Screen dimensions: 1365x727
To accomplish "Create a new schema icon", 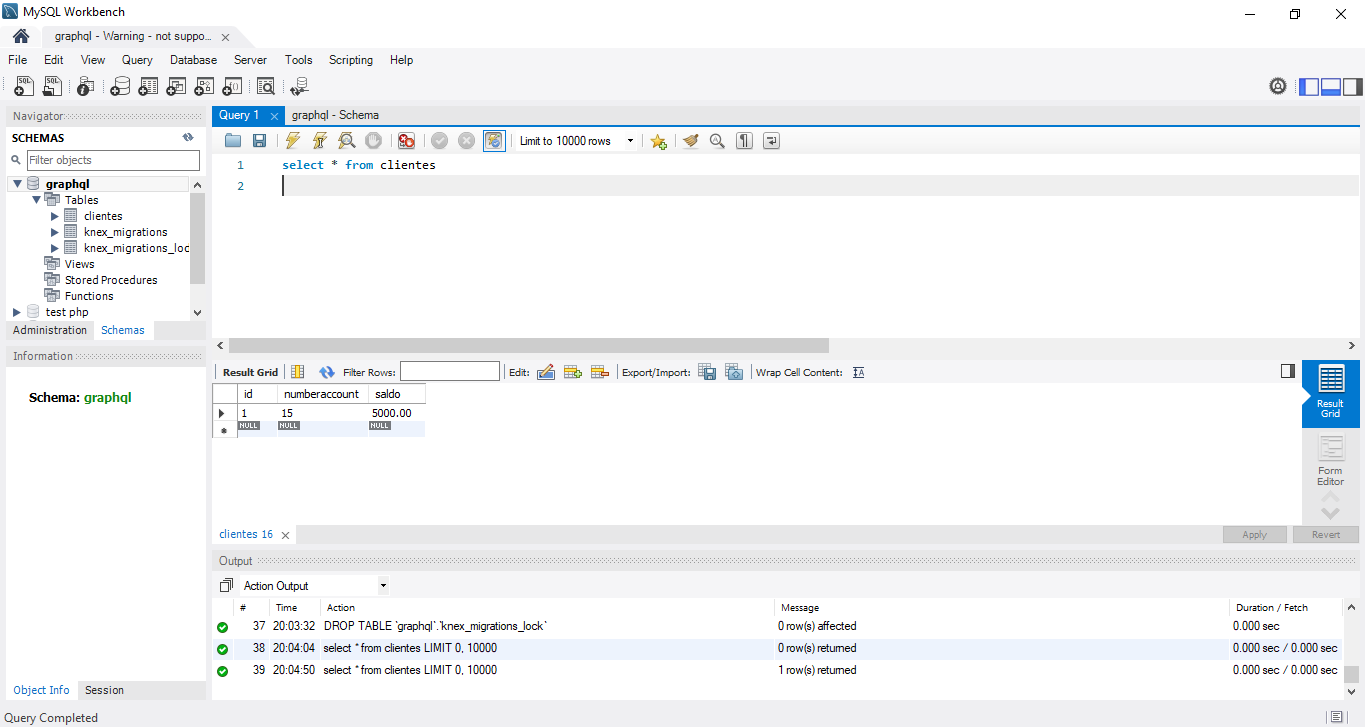I will pyautogui.click(x=120, y=87).
